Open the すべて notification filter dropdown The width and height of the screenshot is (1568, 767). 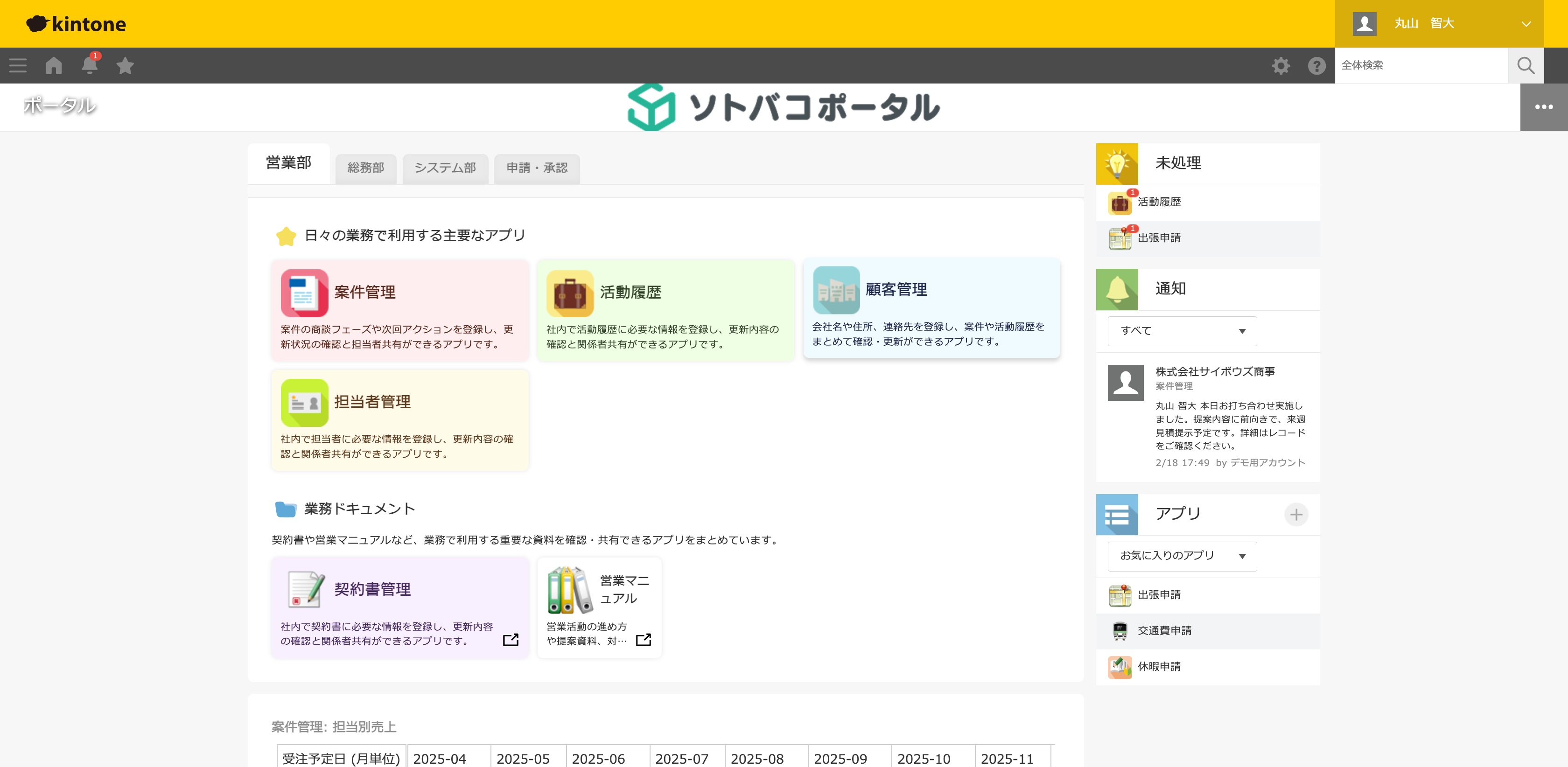pos(1182,330)
